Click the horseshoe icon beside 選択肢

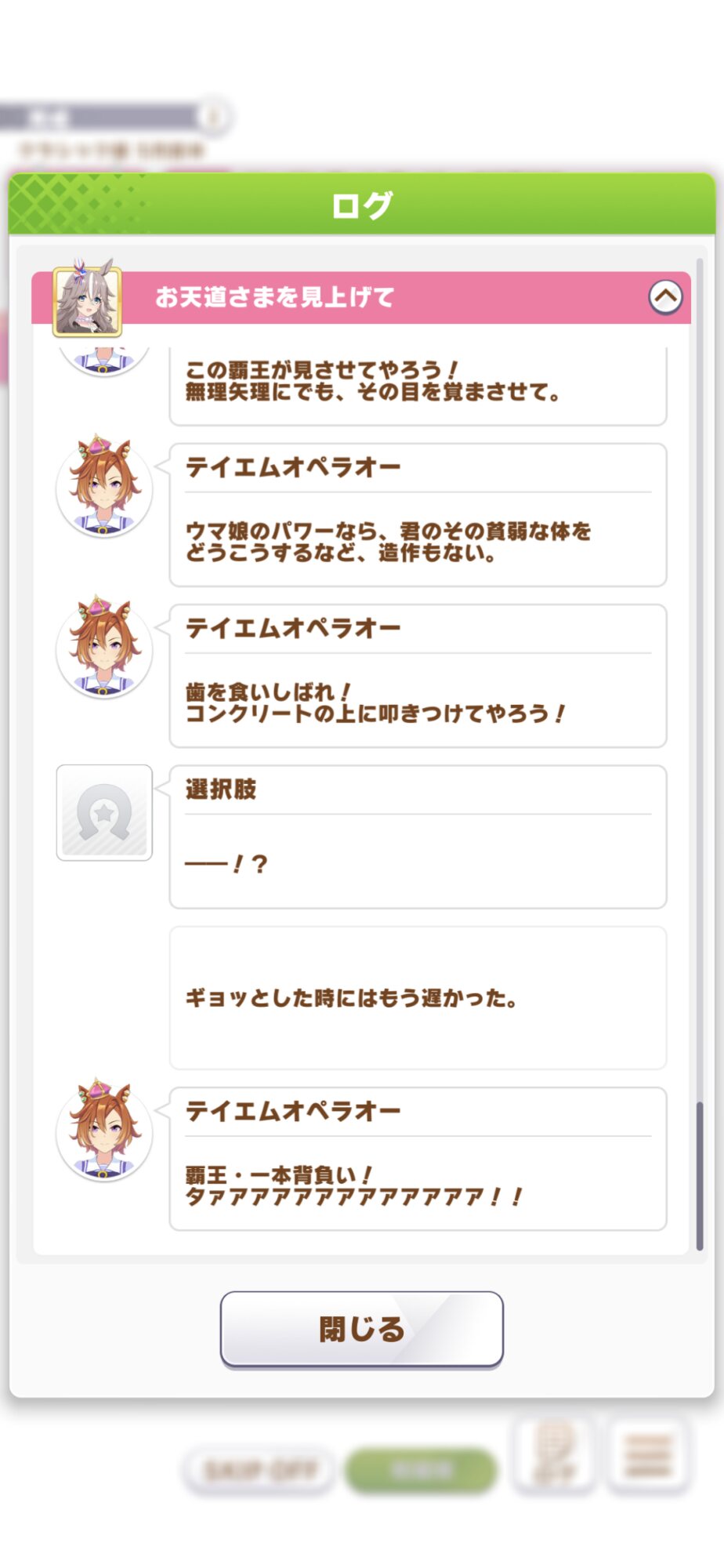104,812
